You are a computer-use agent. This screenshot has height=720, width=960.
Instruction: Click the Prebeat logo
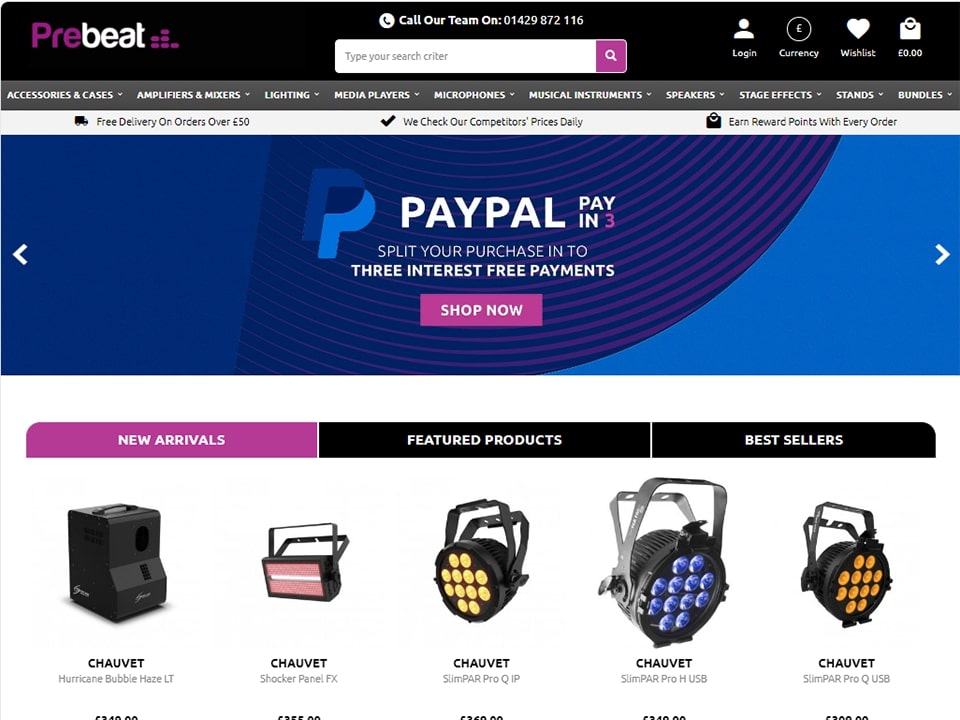105,36
